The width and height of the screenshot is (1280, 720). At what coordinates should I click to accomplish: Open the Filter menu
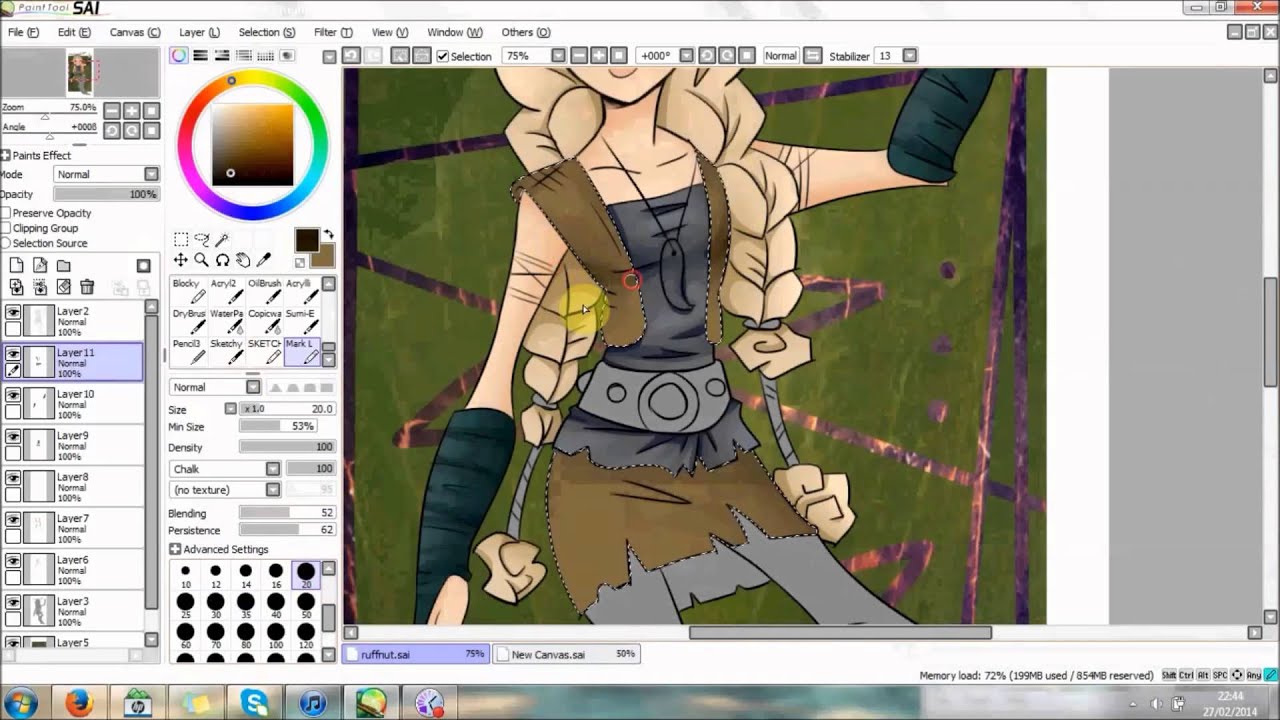coord(333,32)
